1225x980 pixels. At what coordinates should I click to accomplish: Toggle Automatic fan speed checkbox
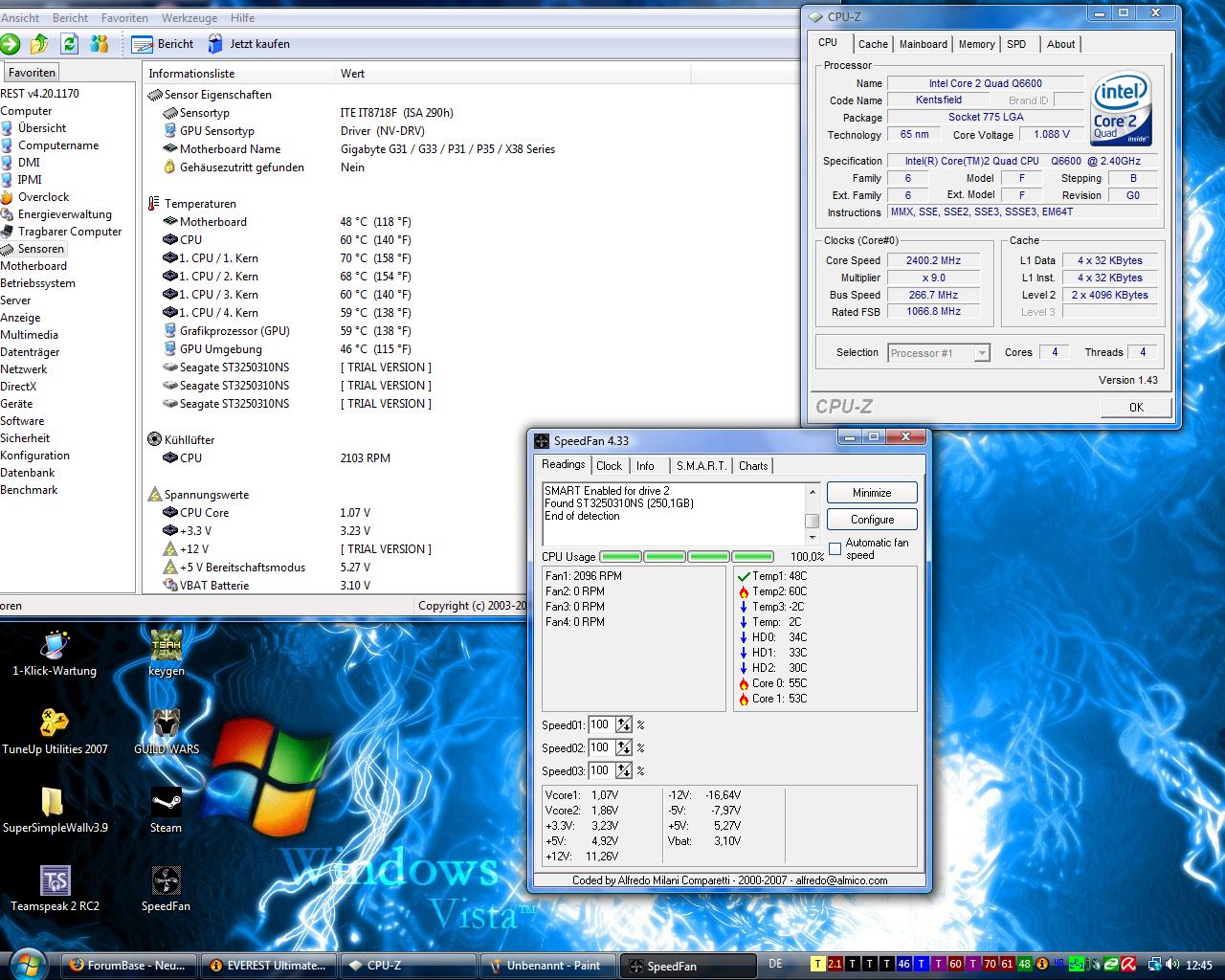point(835,549)
